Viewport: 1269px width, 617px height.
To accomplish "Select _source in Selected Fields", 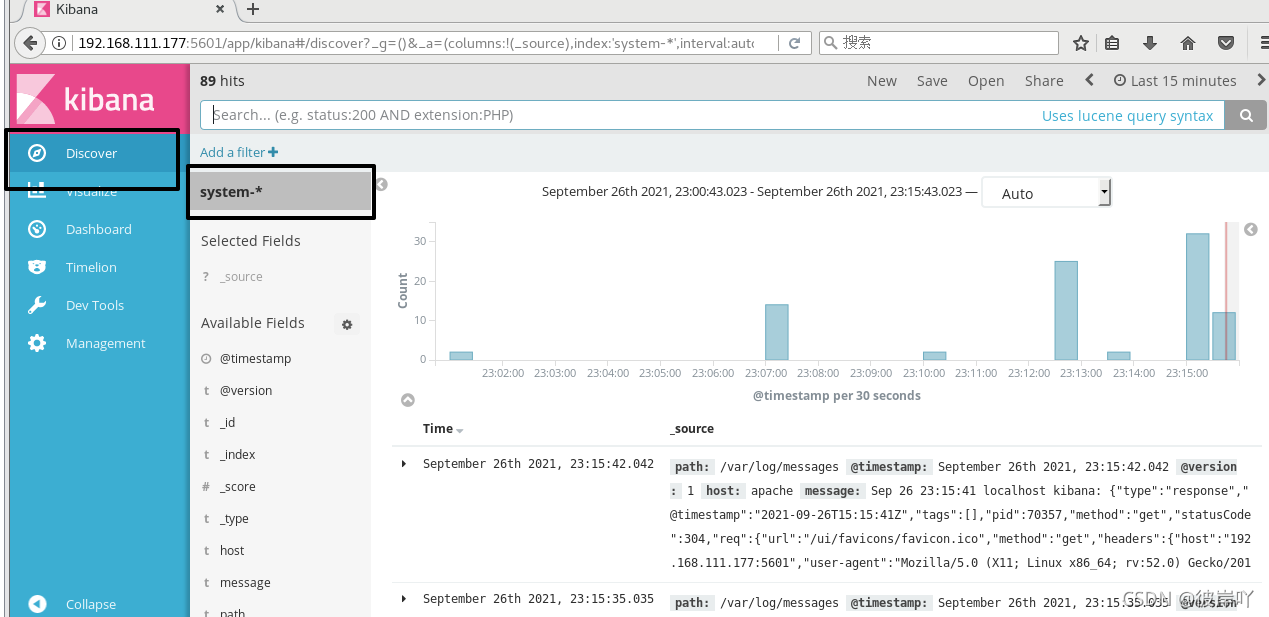I will (x=241, y=277).
